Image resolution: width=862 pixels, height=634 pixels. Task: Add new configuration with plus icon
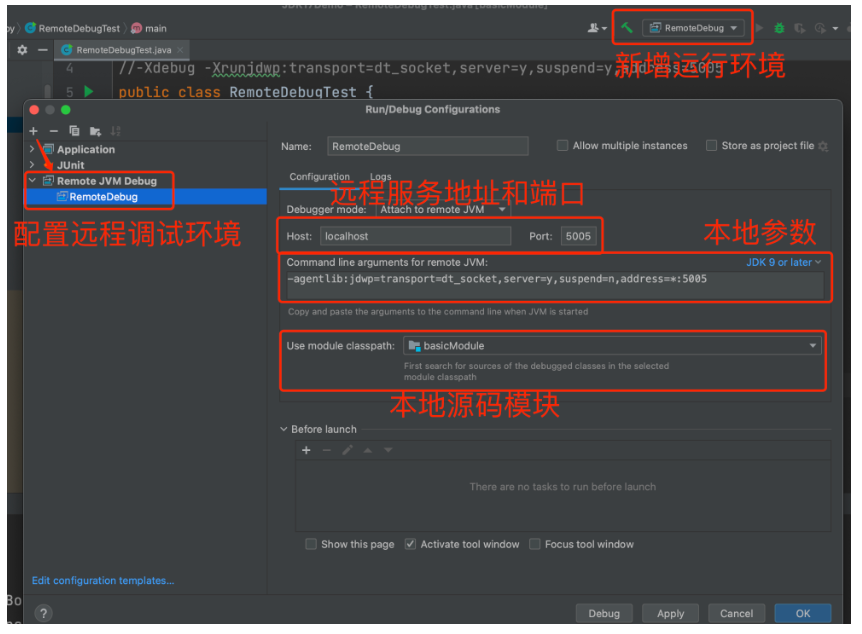pos(34,131)
